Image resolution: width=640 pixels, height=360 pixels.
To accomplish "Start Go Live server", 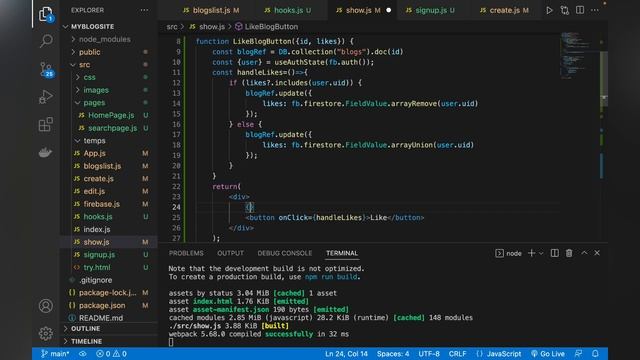I will pos(548,354).
